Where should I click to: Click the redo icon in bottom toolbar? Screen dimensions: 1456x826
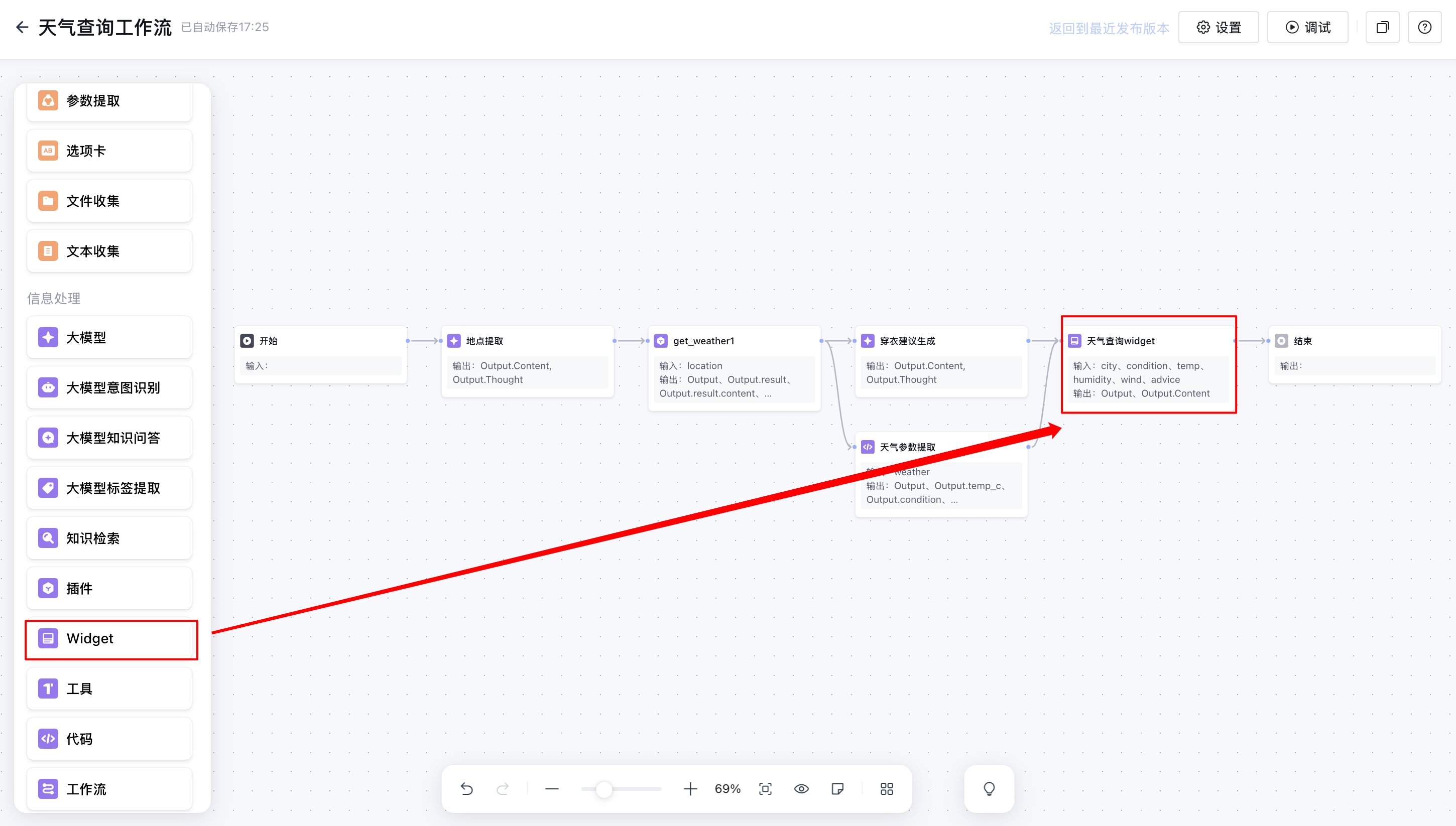tap(503, 788)
